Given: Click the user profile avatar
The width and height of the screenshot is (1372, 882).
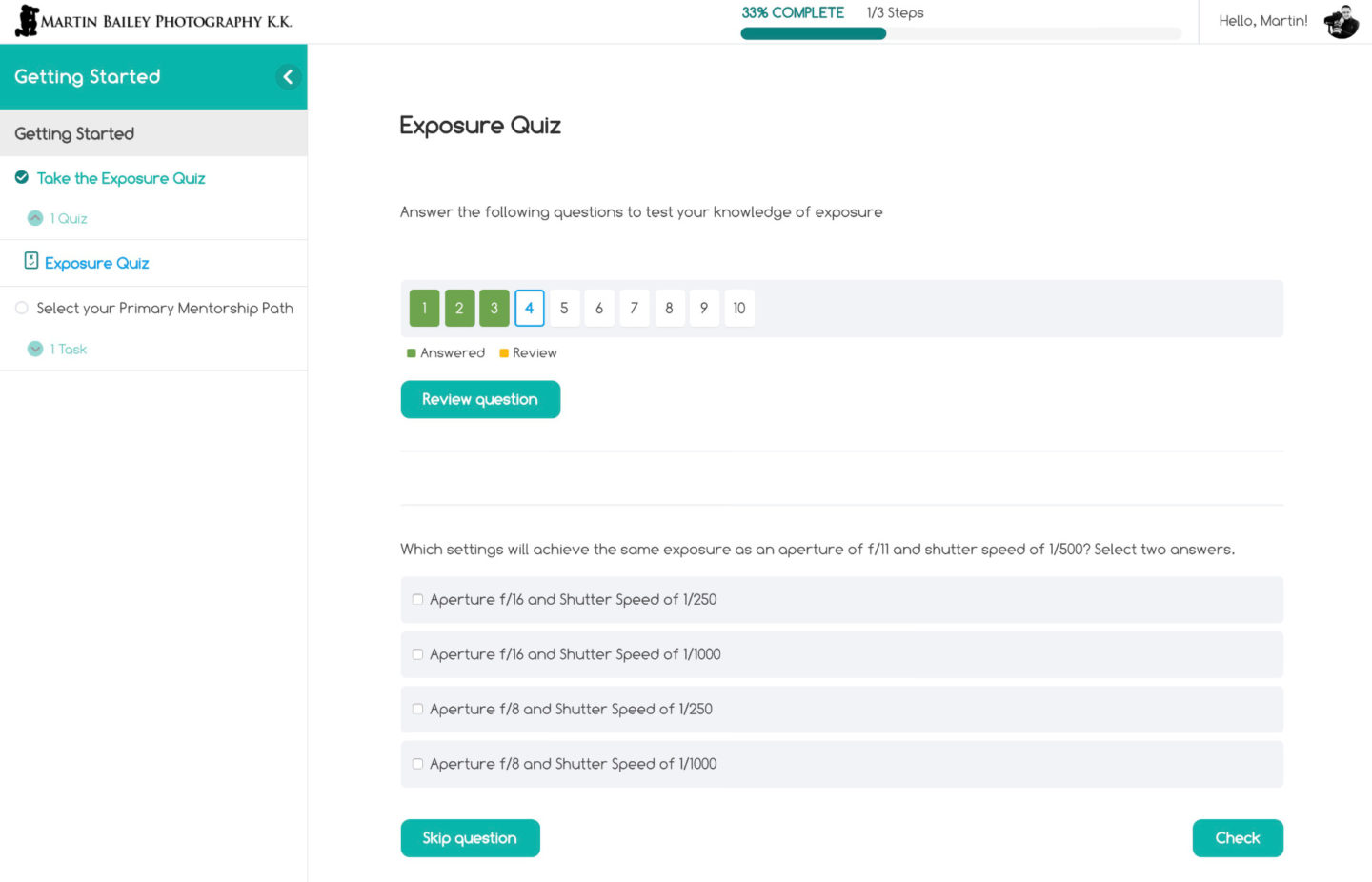Looking at the screenshot, I should [x=1341, y=21].
